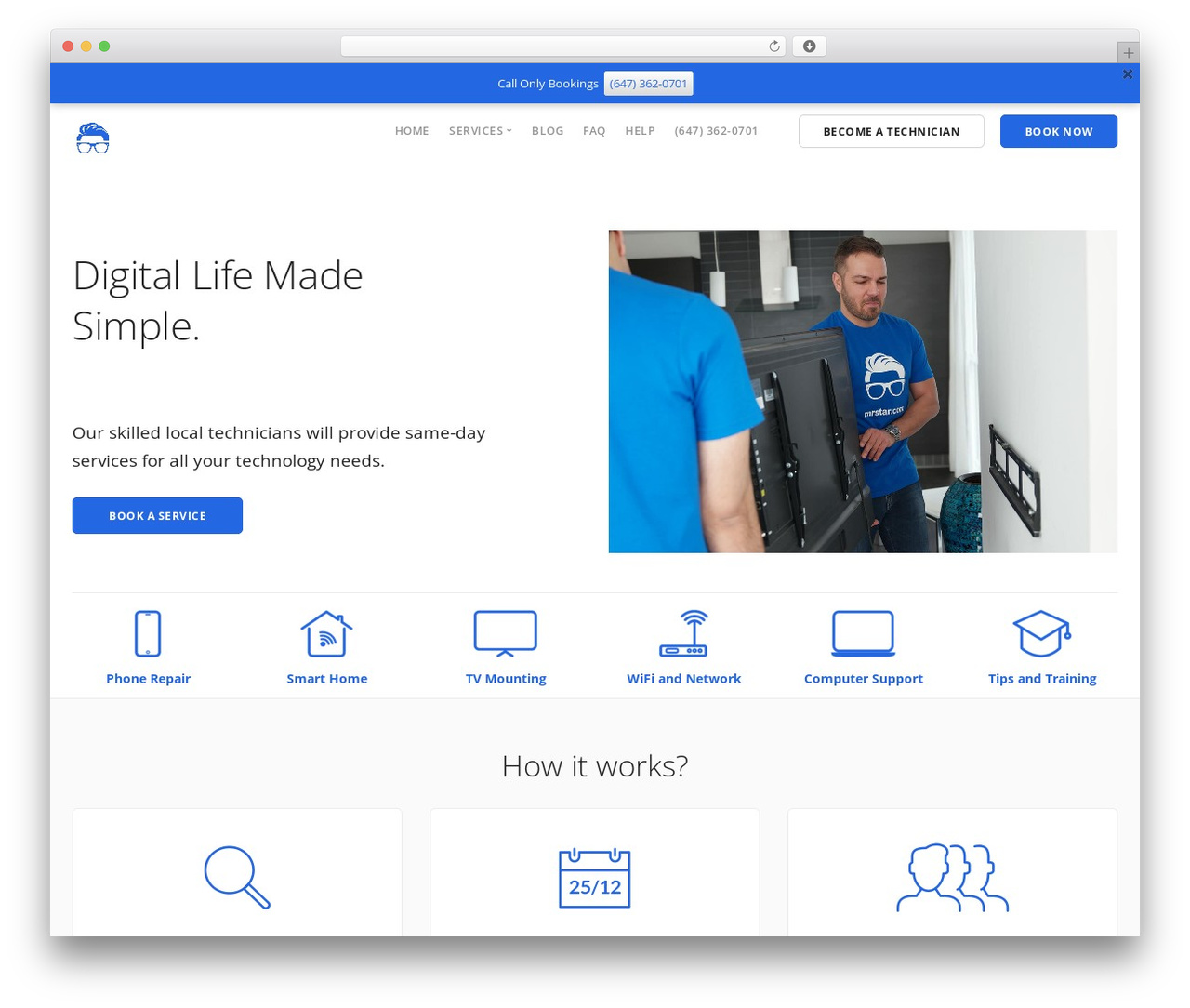1190x1008 pixels.
Task: Open the FAQ menu item
Action: click(594, 131)
